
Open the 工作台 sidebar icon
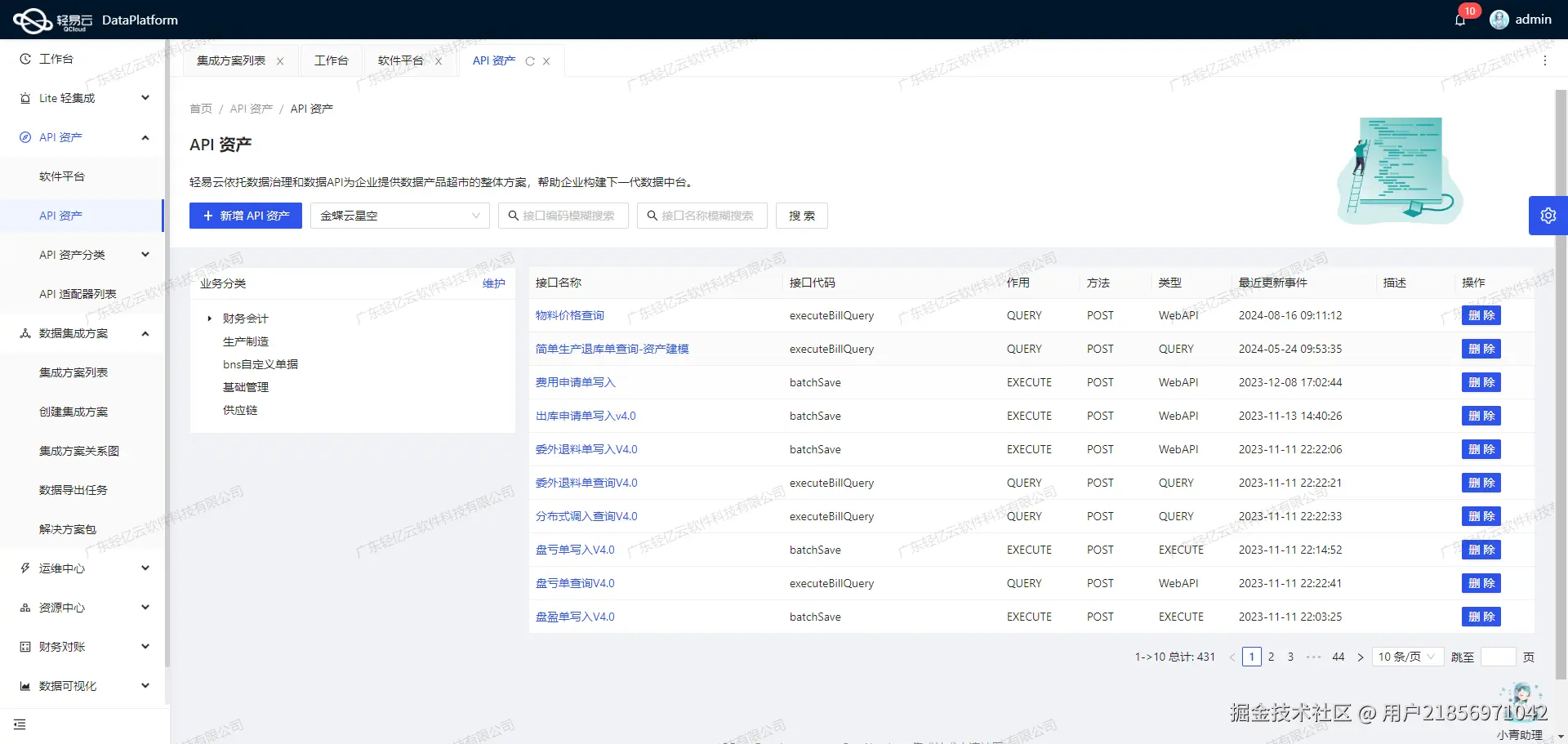point(24,58)
